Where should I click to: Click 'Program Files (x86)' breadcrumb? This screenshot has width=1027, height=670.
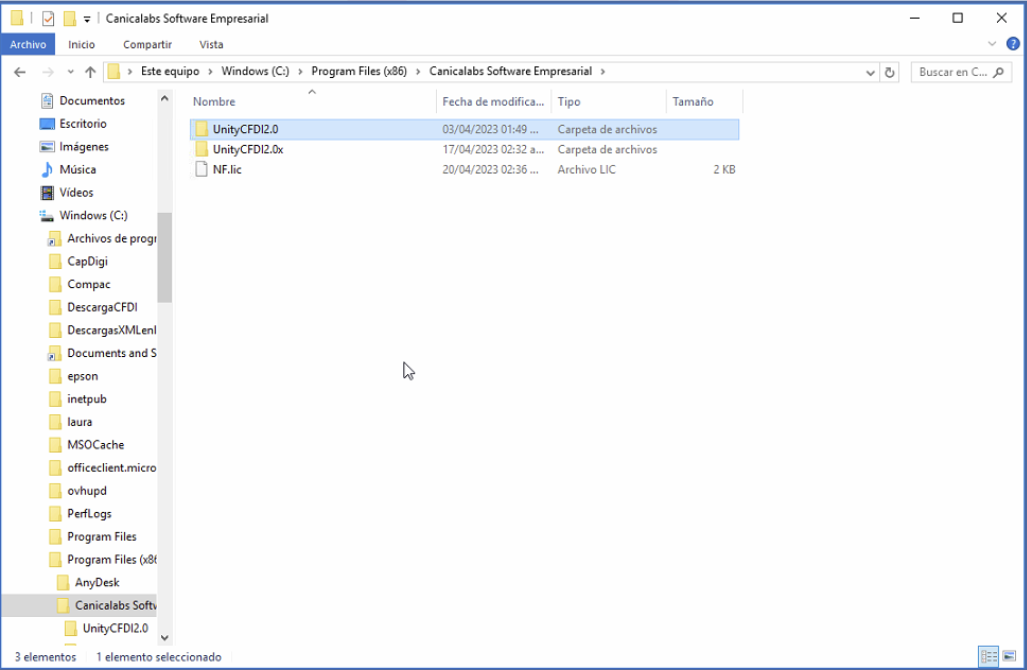coord(359,71)
